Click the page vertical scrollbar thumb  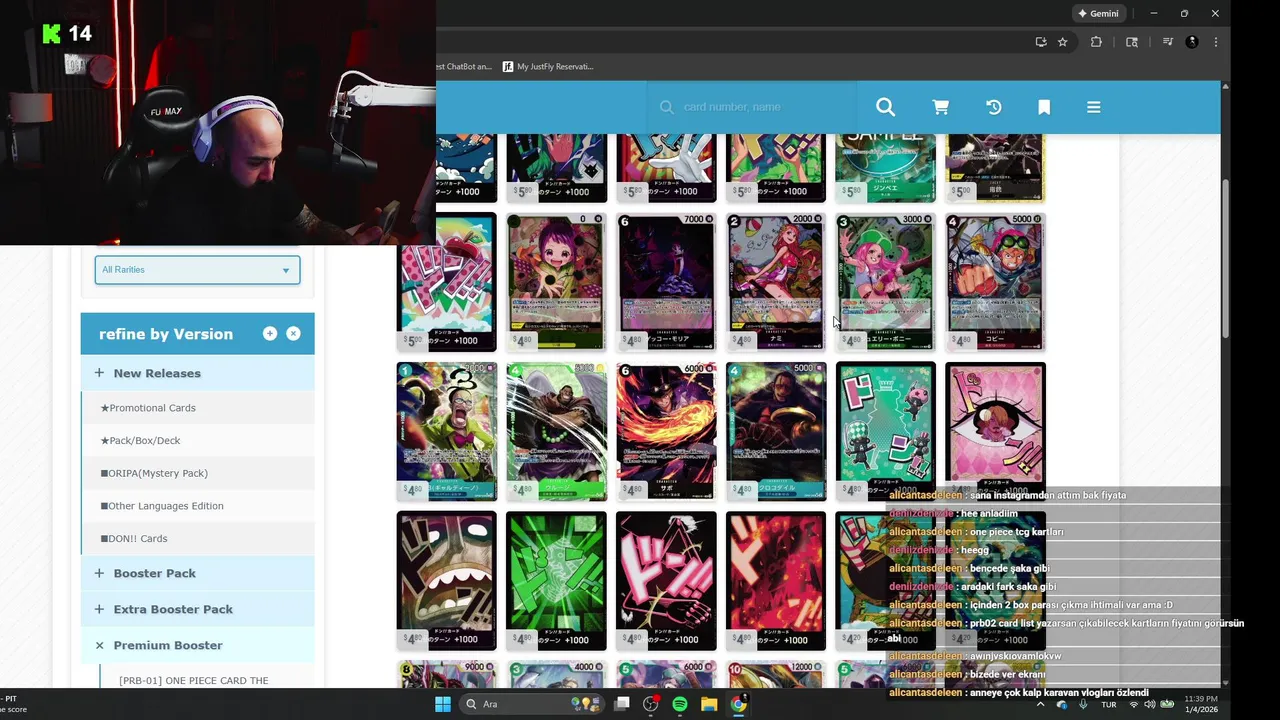[1226, 258]
